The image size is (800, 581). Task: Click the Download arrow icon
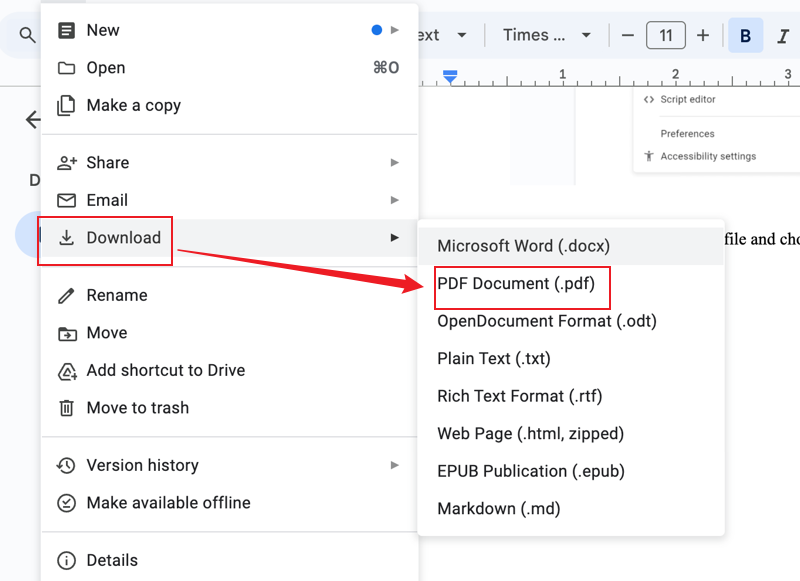click(x=65, y=238)
